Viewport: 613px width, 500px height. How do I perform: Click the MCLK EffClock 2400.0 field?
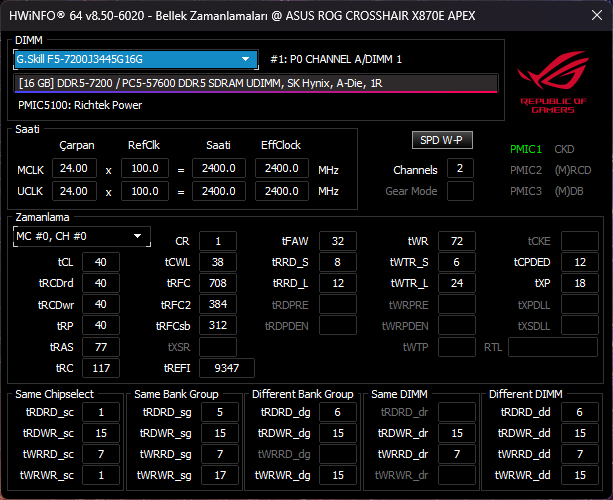(281, 168)
